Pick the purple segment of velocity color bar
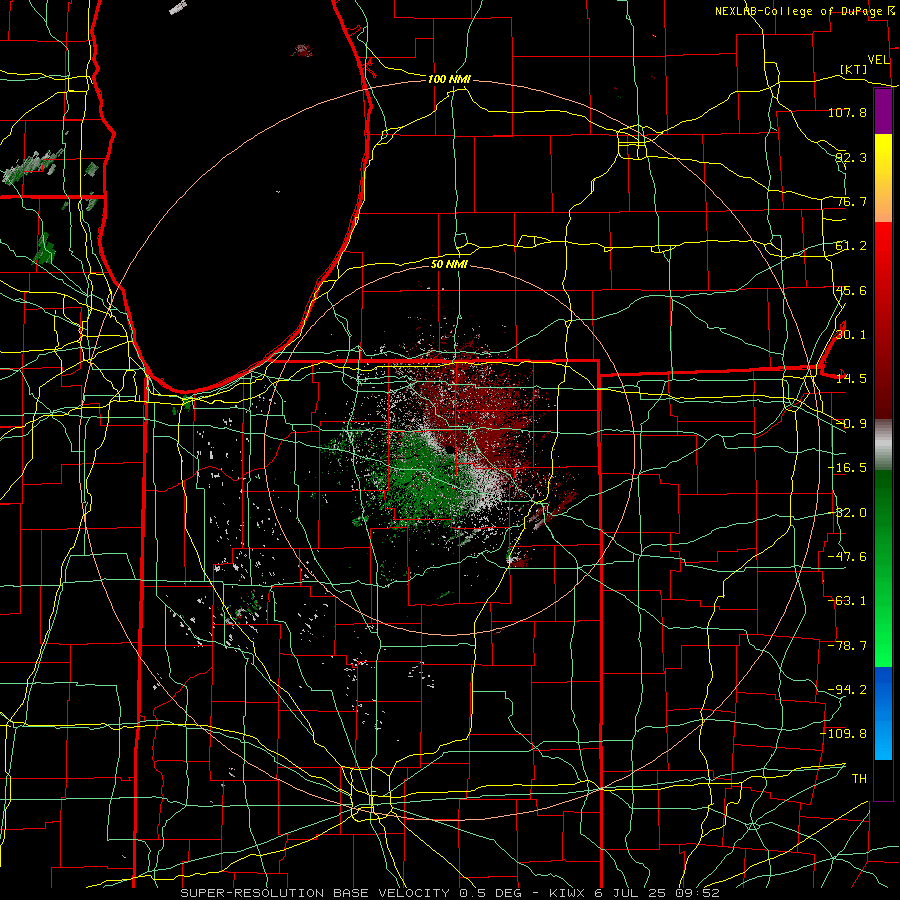Viewport: 900px width, 900px height. pos(883,112)
